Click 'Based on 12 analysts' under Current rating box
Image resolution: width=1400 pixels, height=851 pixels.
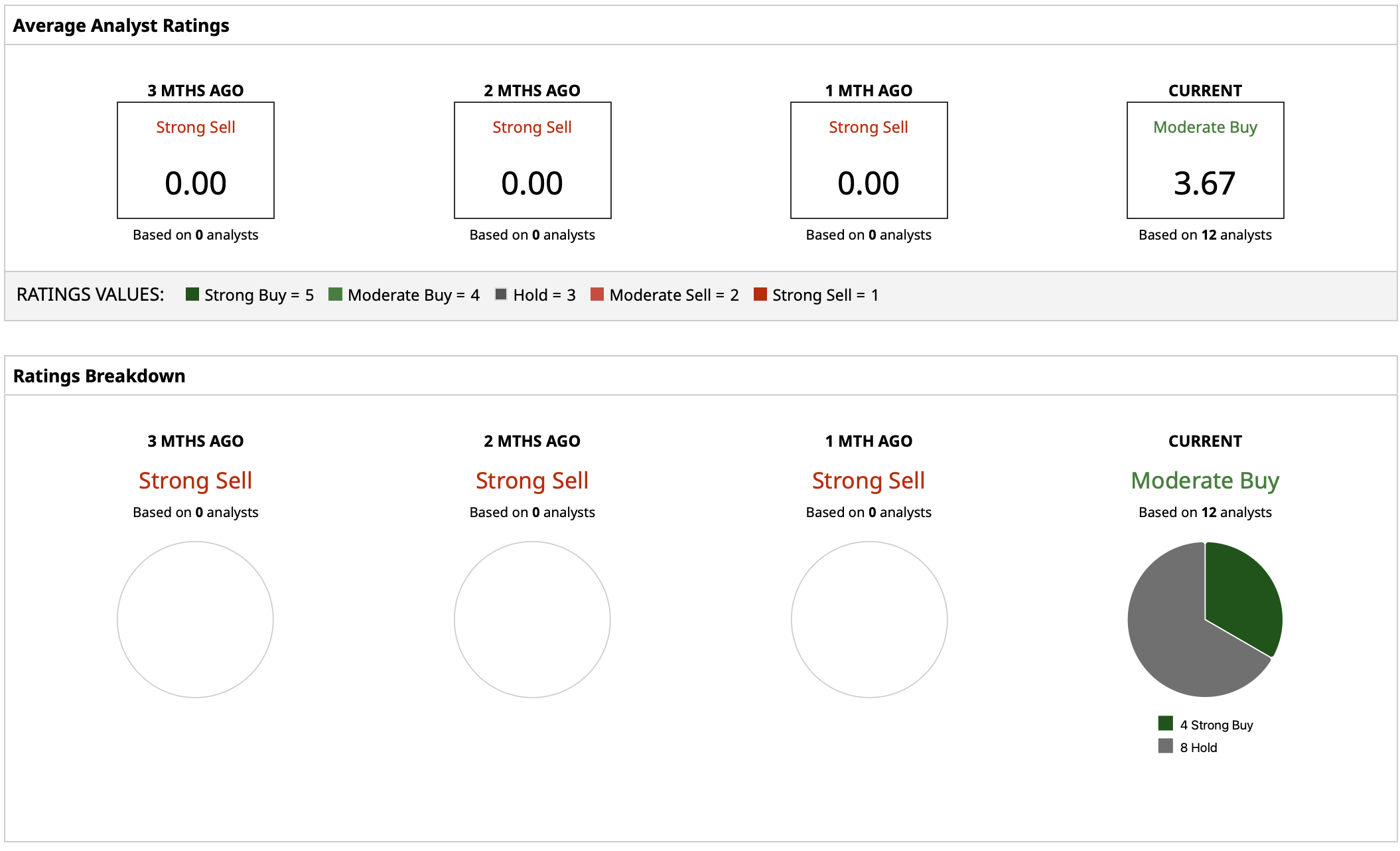pos(1205,235)
